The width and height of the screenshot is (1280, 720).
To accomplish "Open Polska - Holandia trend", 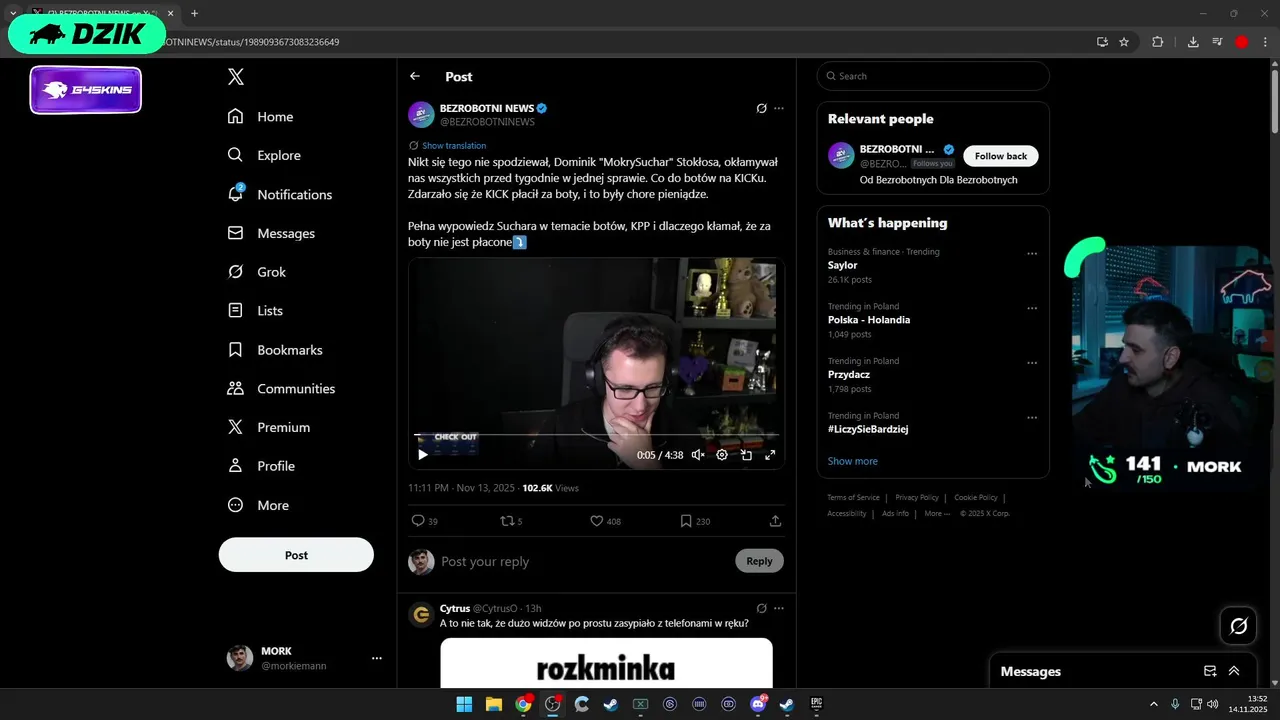I will (x=869, y=320).
